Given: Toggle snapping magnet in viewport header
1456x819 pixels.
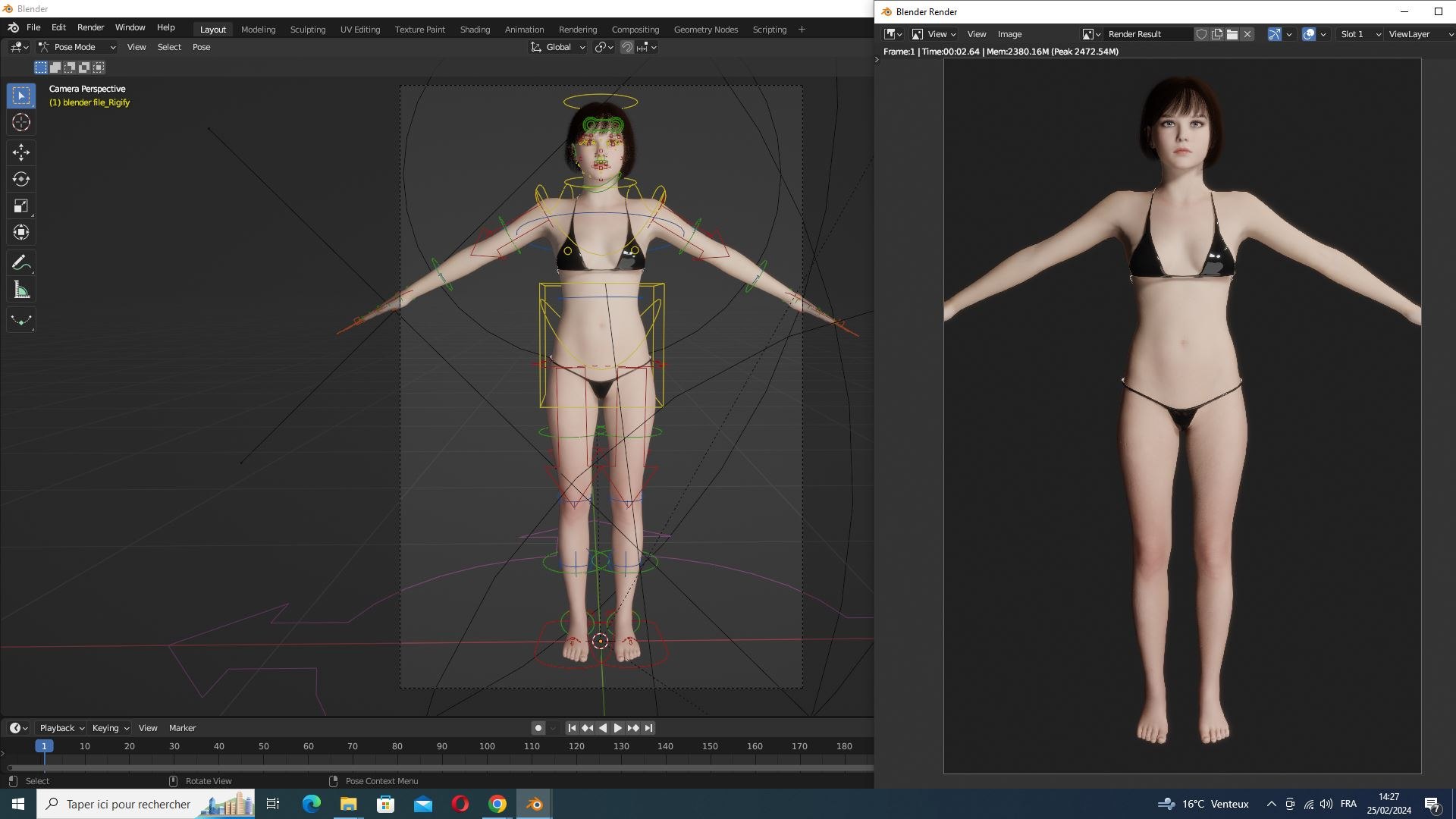Looking at the screenshot, I should tap(627, 47).
